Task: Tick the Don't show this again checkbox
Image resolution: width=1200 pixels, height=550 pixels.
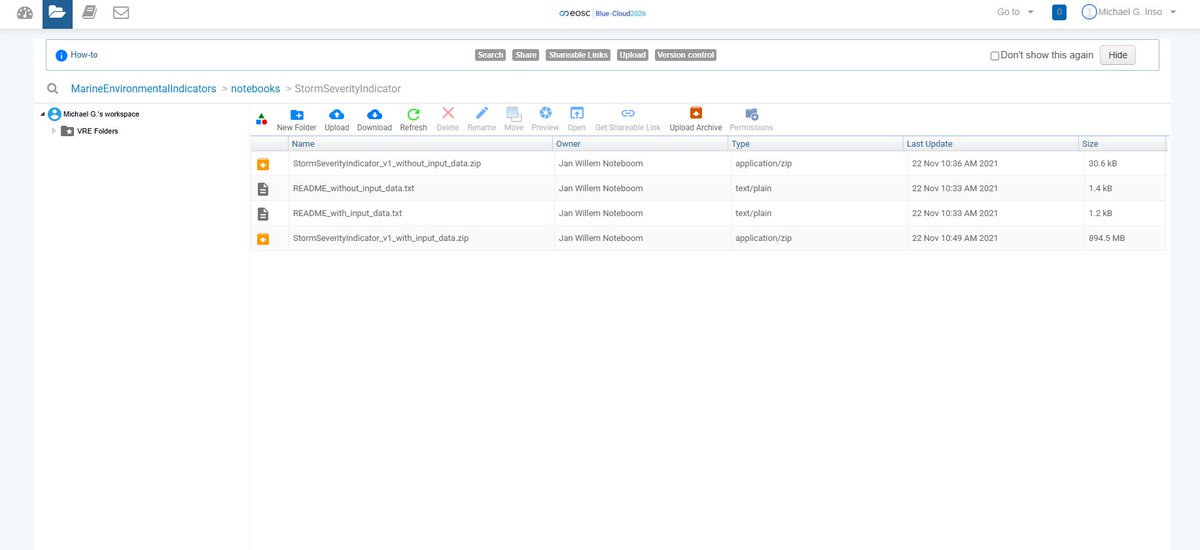Action: tap(994, 56)
